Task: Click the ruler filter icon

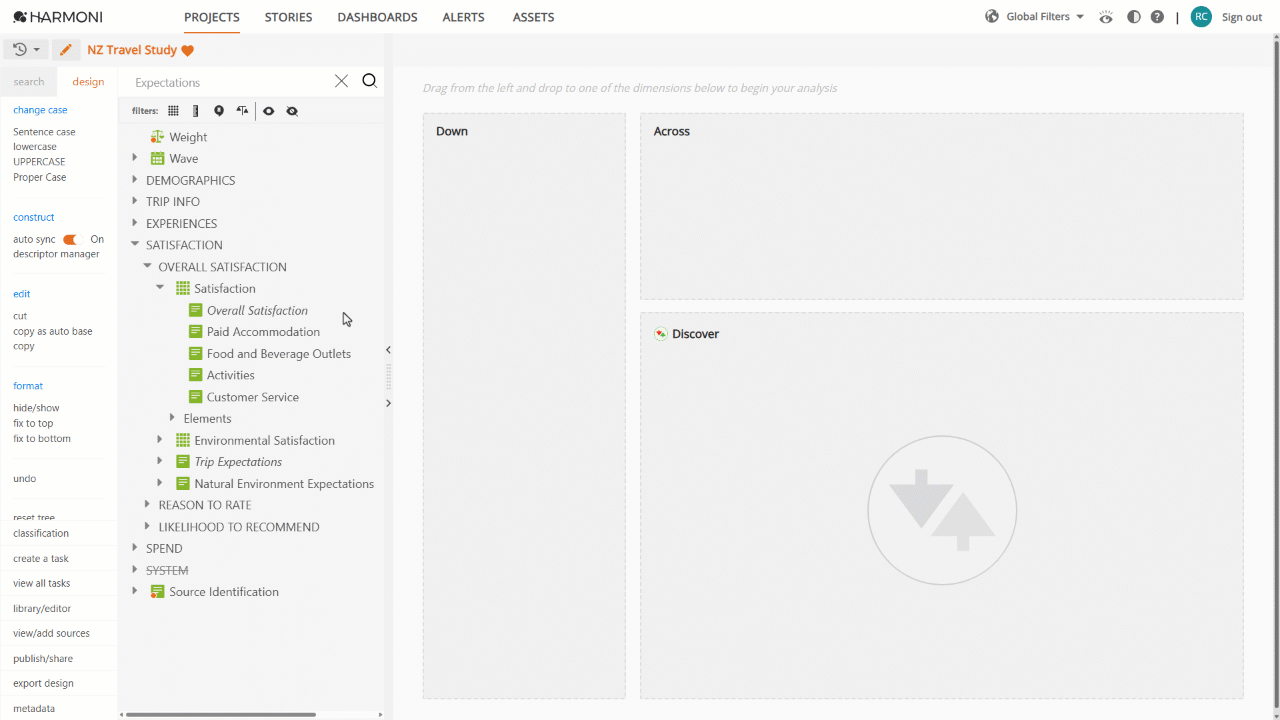Action: 196,111
